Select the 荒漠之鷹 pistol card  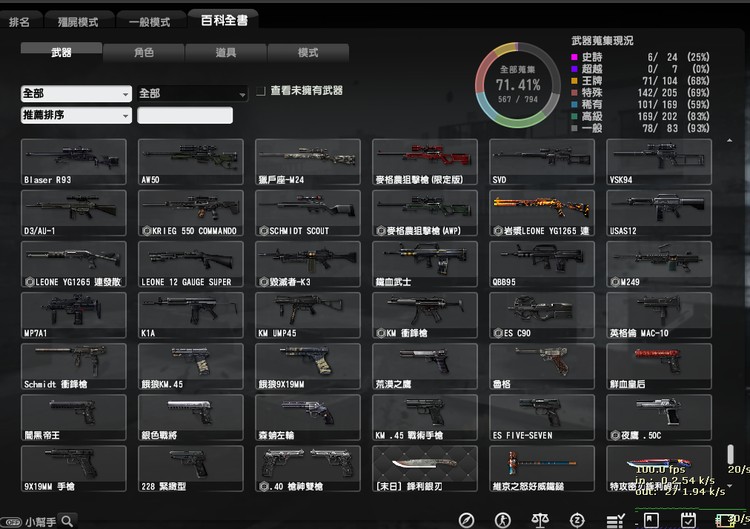[425, 366]
